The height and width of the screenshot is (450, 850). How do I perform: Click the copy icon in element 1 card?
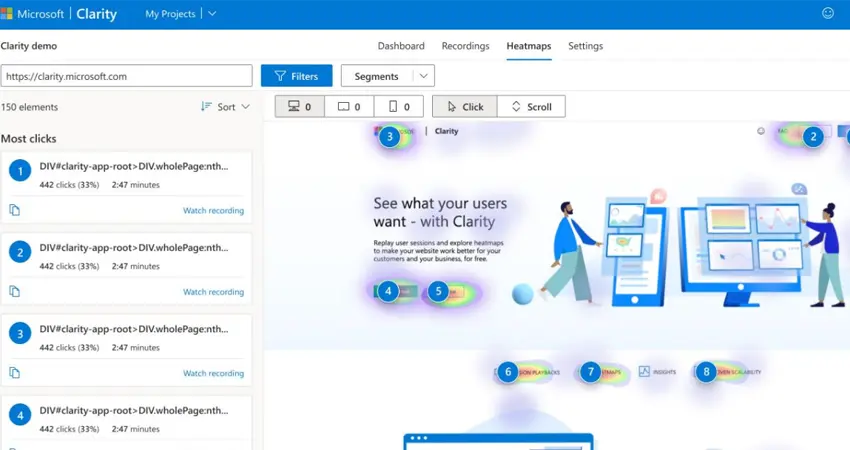pos(15,210)
